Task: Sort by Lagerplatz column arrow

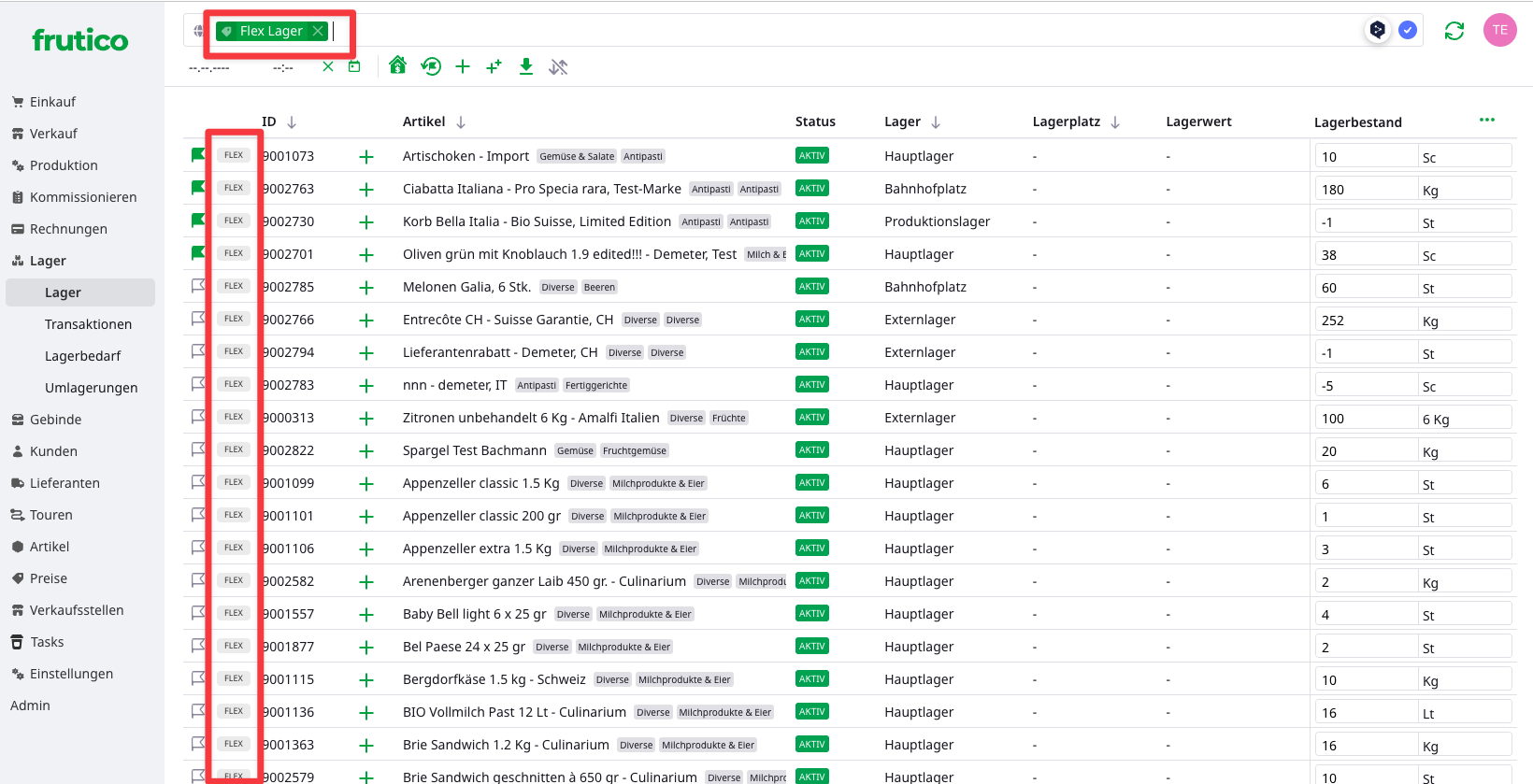Action: (1115, 122)
